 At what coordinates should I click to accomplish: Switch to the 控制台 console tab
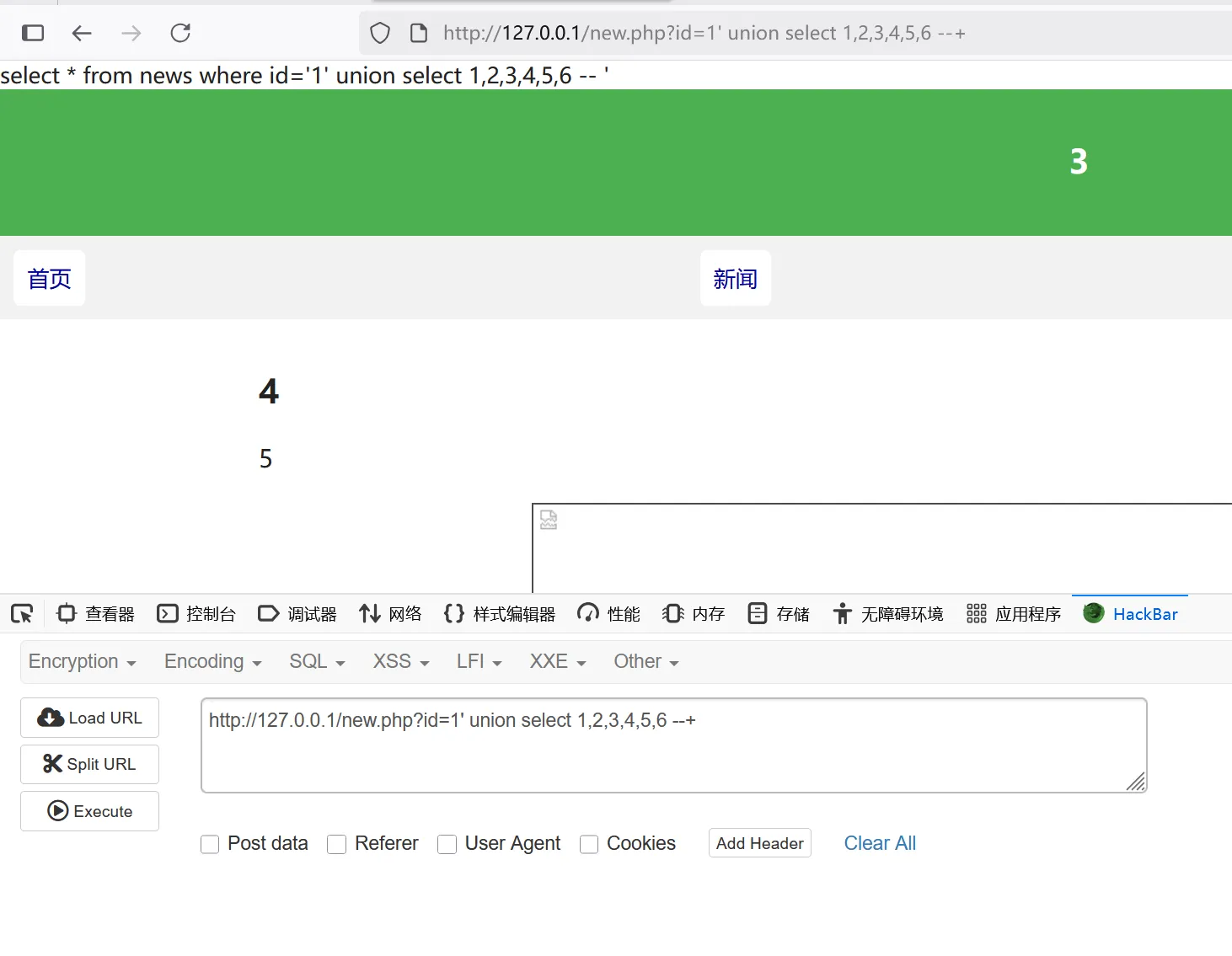(196, 614)
